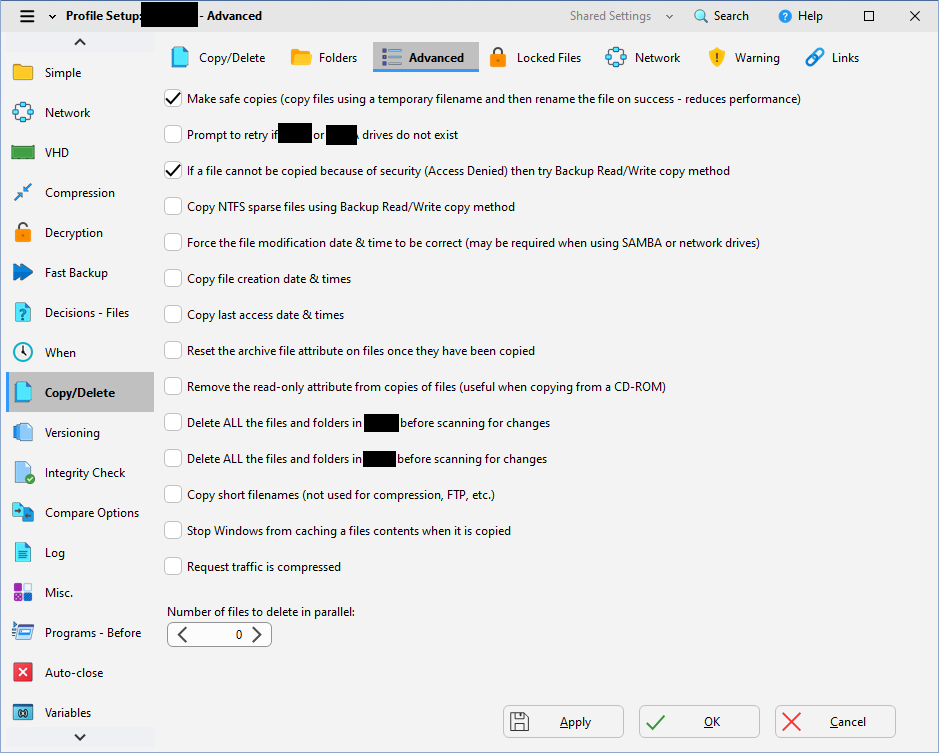Enable Copy file creation date & times
This screenshot has height=753, width=939.
pos(173,279)
